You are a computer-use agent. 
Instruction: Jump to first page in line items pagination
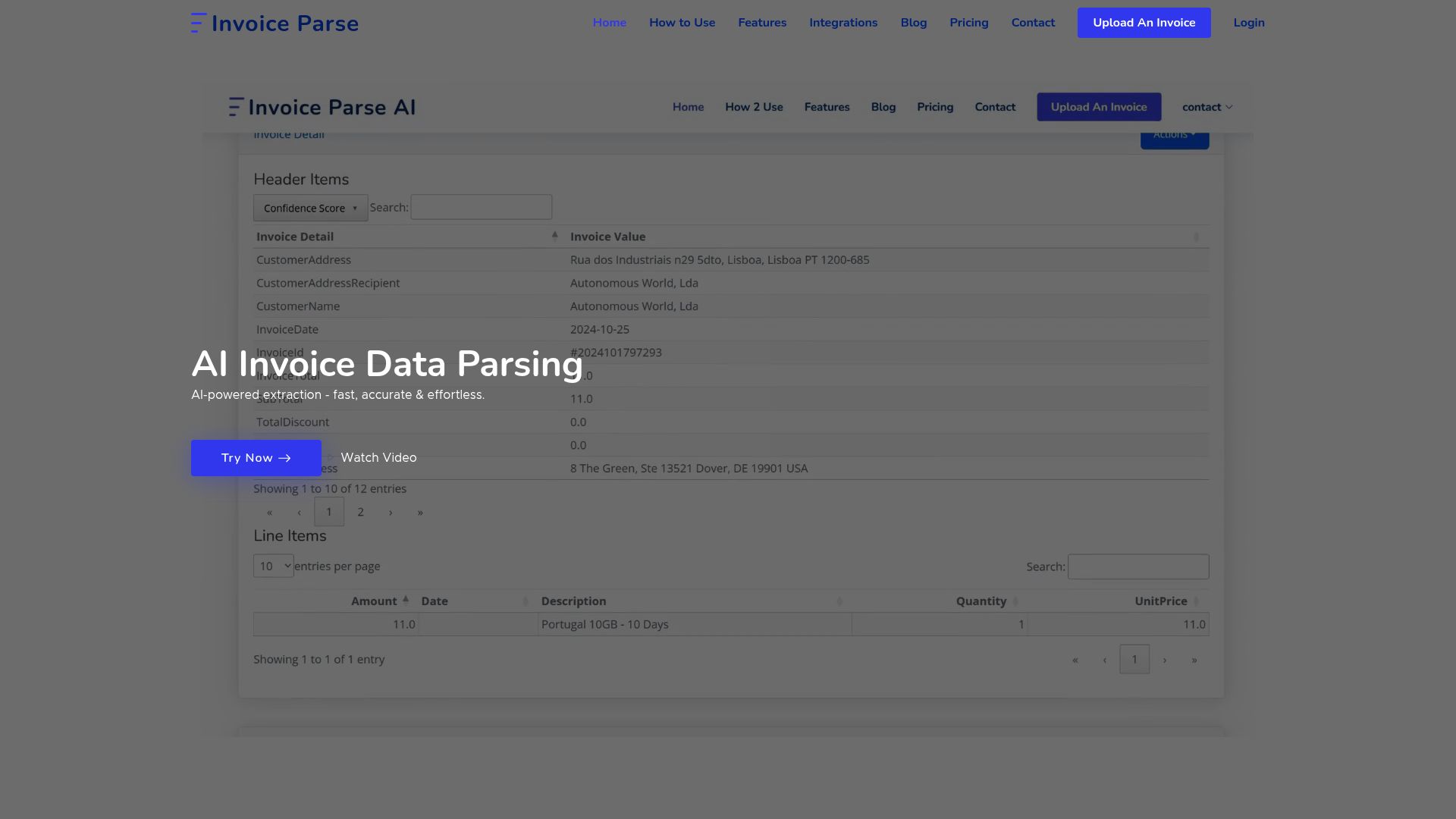point(1075,660)
